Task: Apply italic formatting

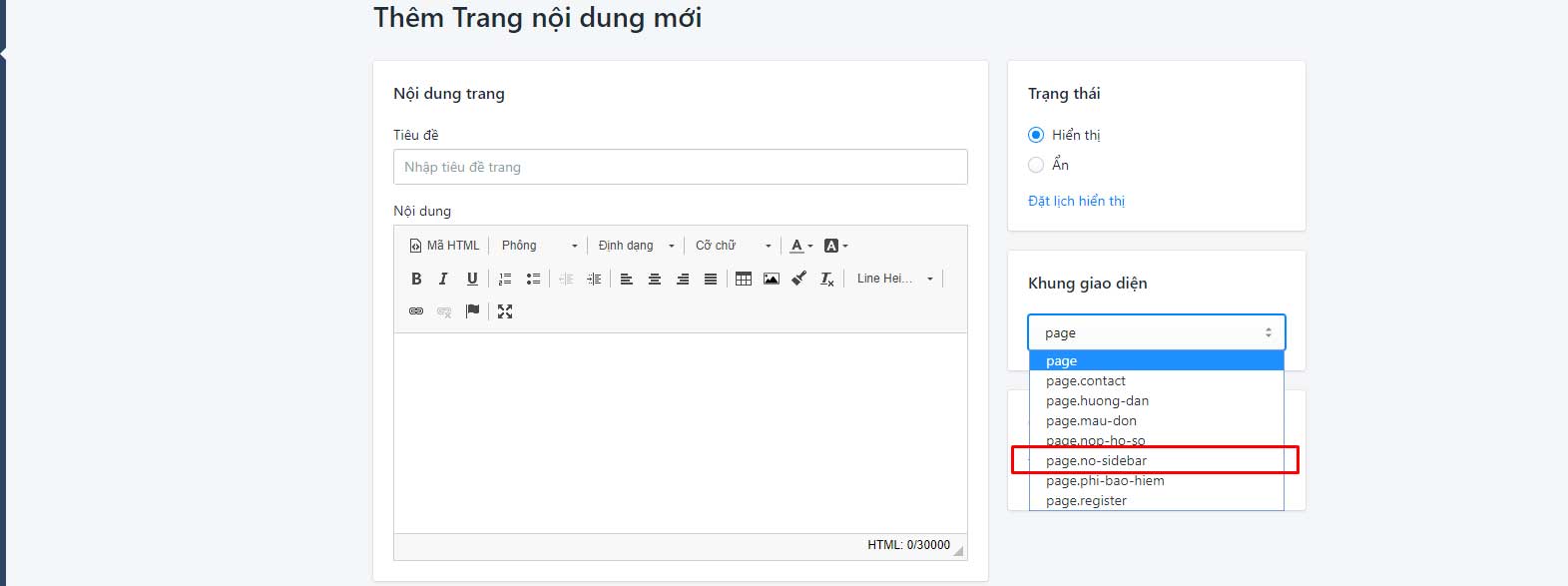Action: [x=443, y=279]
